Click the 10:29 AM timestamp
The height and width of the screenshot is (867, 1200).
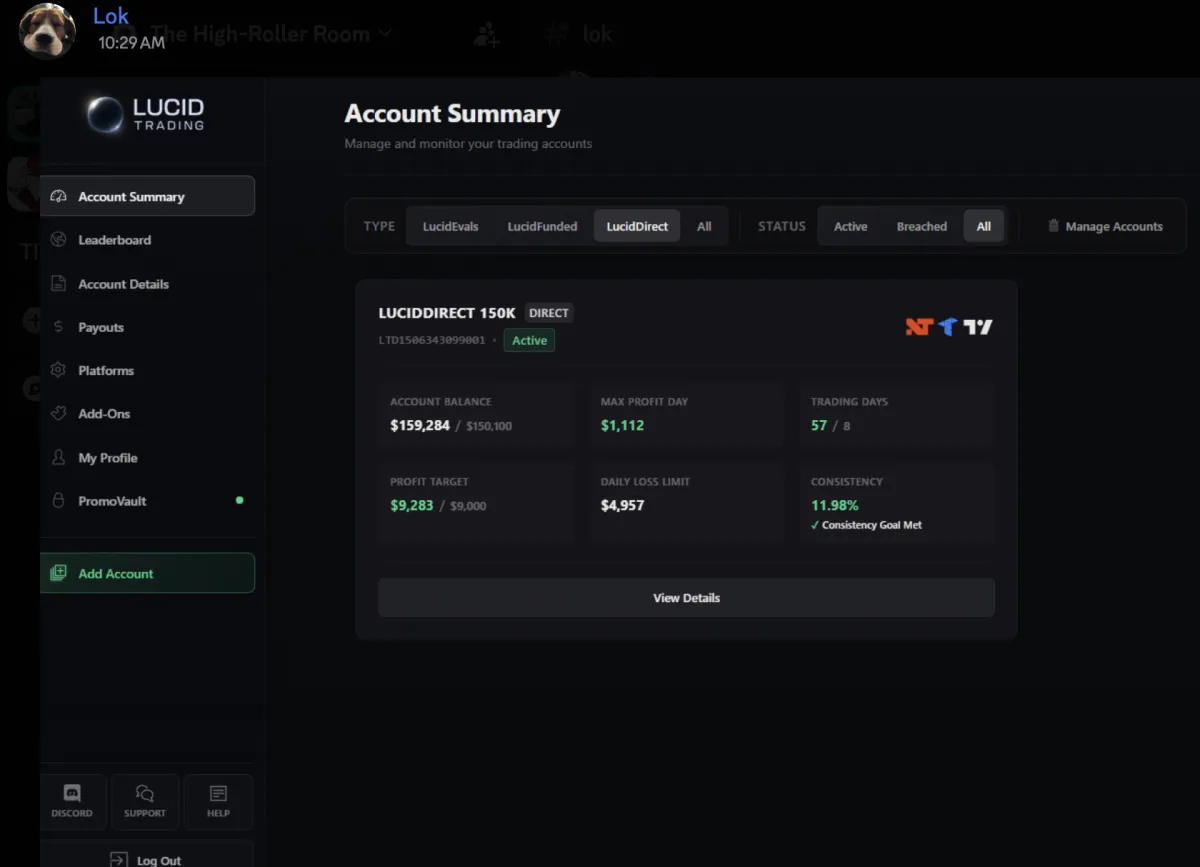pyautogui.click(x=131, y=43)
